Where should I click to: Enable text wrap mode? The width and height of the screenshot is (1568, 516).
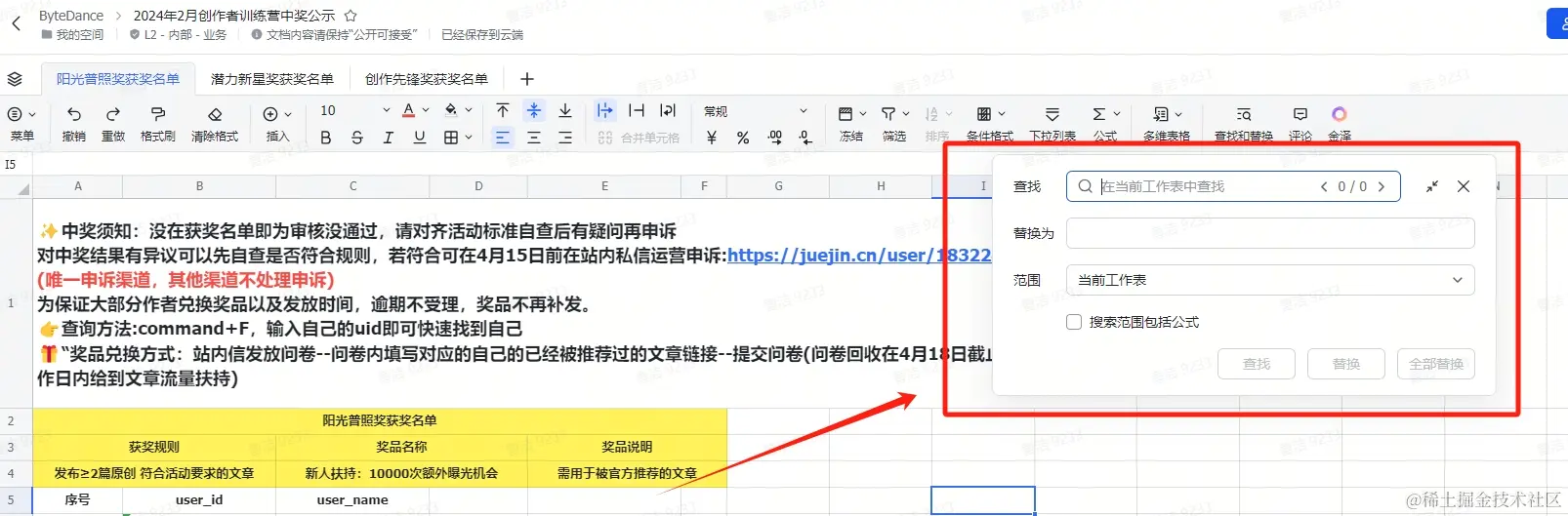click(x=668, y=110)
